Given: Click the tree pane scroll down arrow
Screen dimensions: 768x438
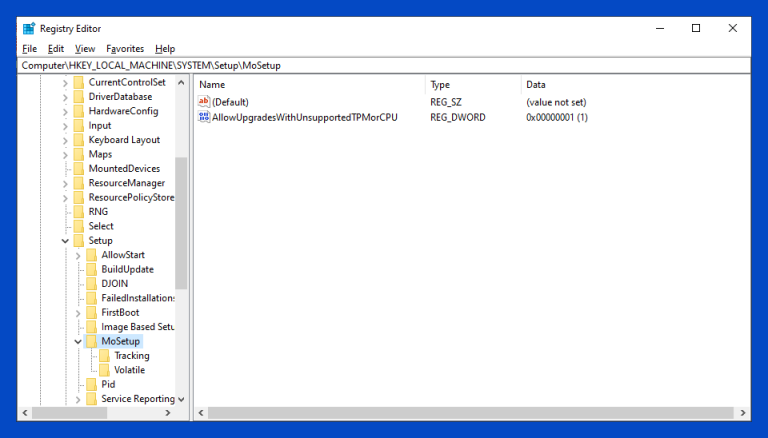Looking at the screenshot, I should [x=181, y=399].
